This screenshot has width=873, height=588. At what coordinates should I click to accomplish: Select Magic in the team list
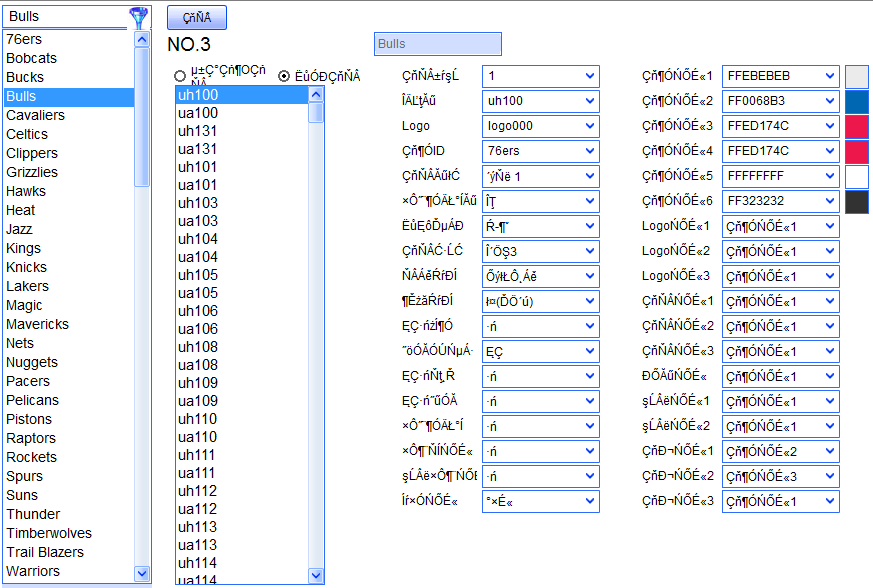point(68,305)
